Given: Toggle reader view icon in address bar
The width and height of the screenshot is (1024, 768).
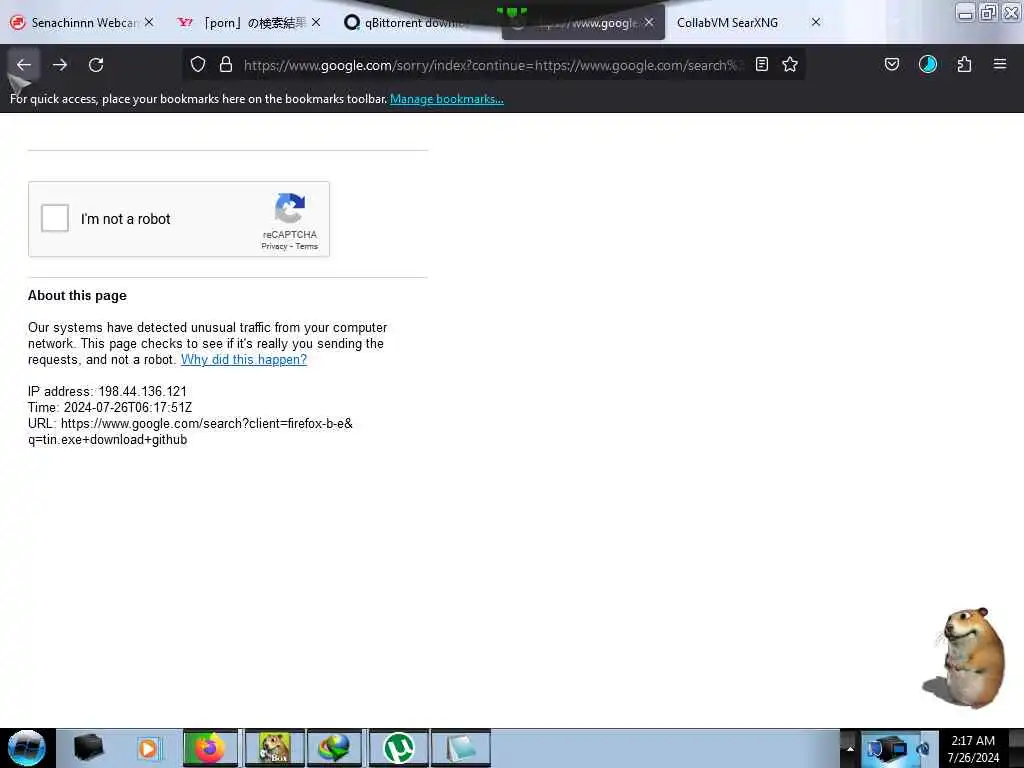Looking at the screenshot, I should pos(761,64).
